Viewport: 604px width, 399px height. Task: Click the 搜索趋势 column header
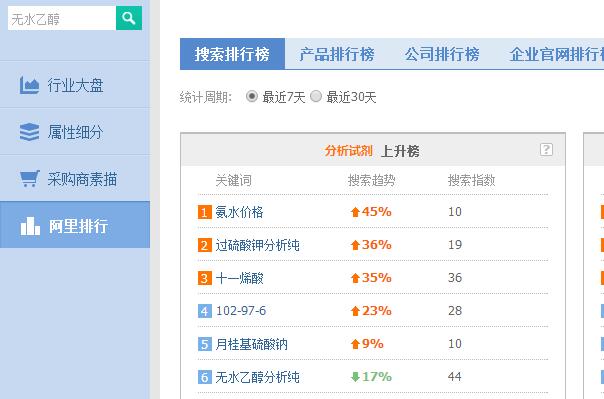[372, 180]
